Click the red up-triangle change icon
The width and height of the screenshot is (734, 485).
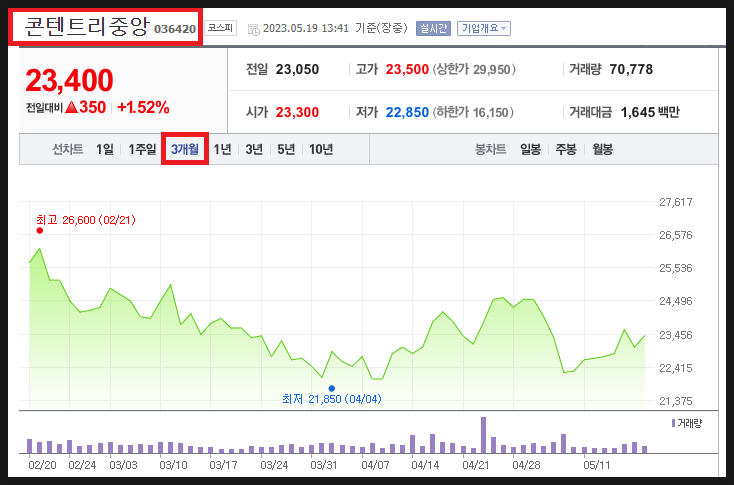[71, 108]
